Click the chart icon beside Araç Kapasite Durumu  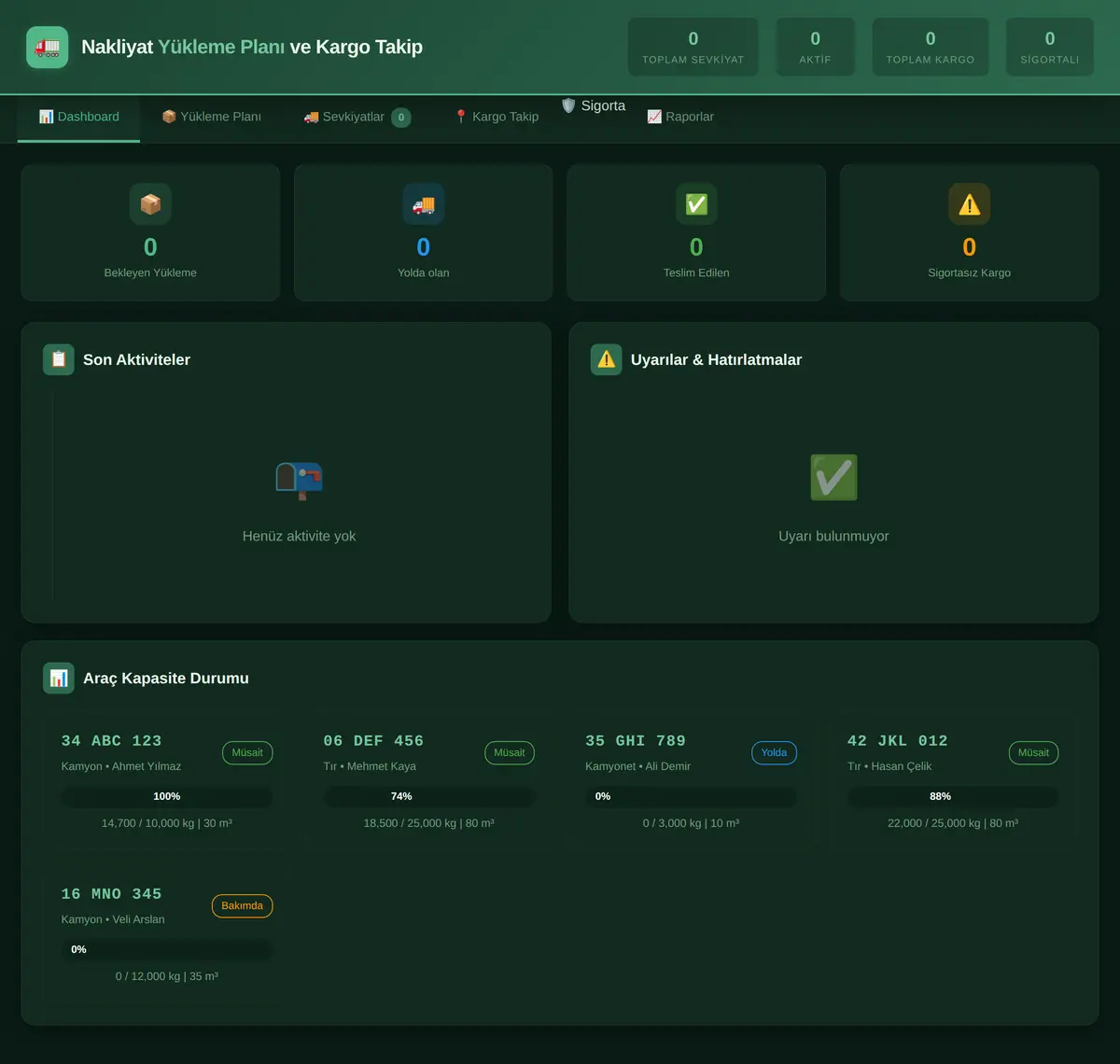click(x=59, y=679)
